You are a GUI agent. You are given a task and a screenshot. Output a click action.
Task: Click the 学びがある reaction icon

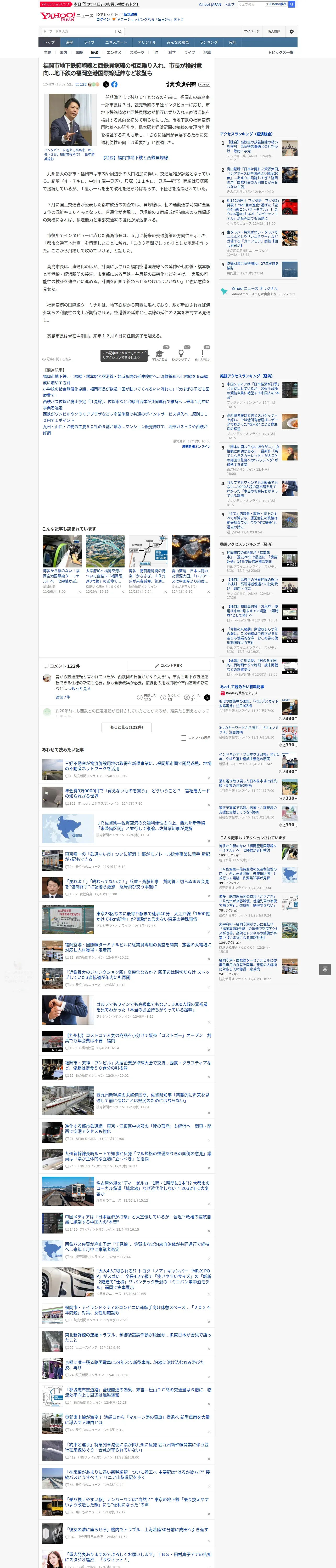click(160, 354)
